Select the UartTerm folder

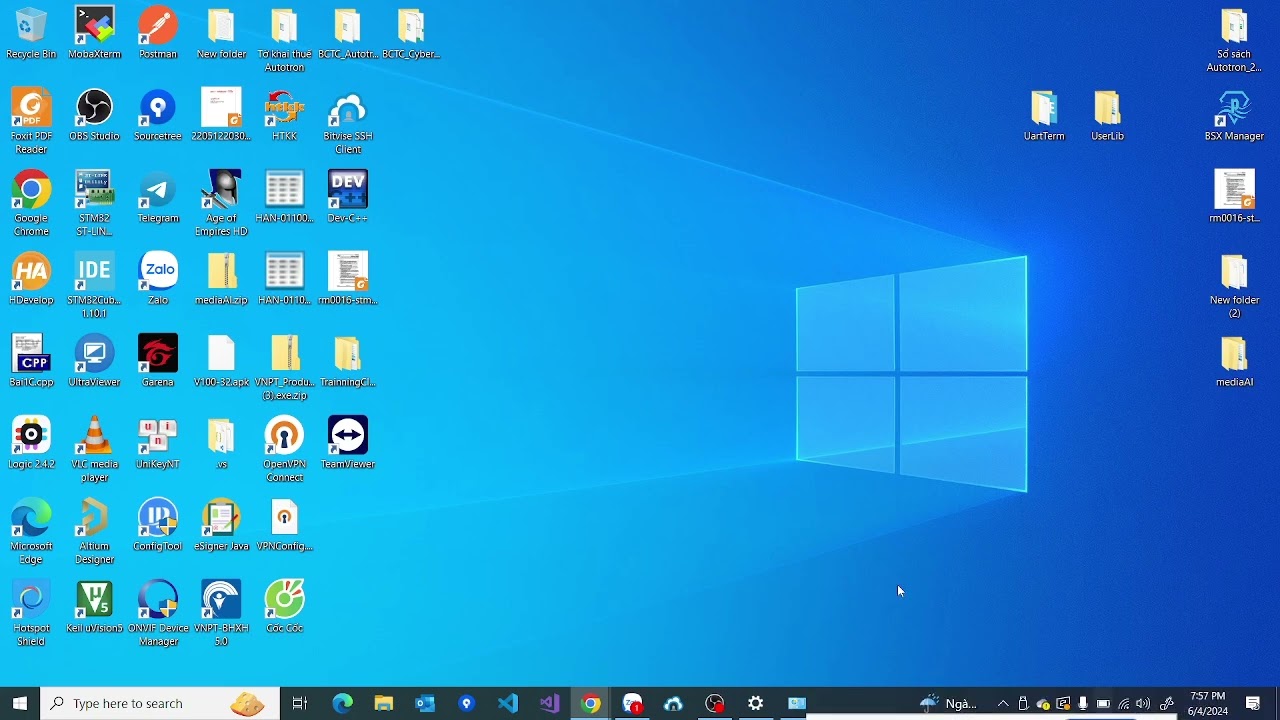pos(1044,115)
